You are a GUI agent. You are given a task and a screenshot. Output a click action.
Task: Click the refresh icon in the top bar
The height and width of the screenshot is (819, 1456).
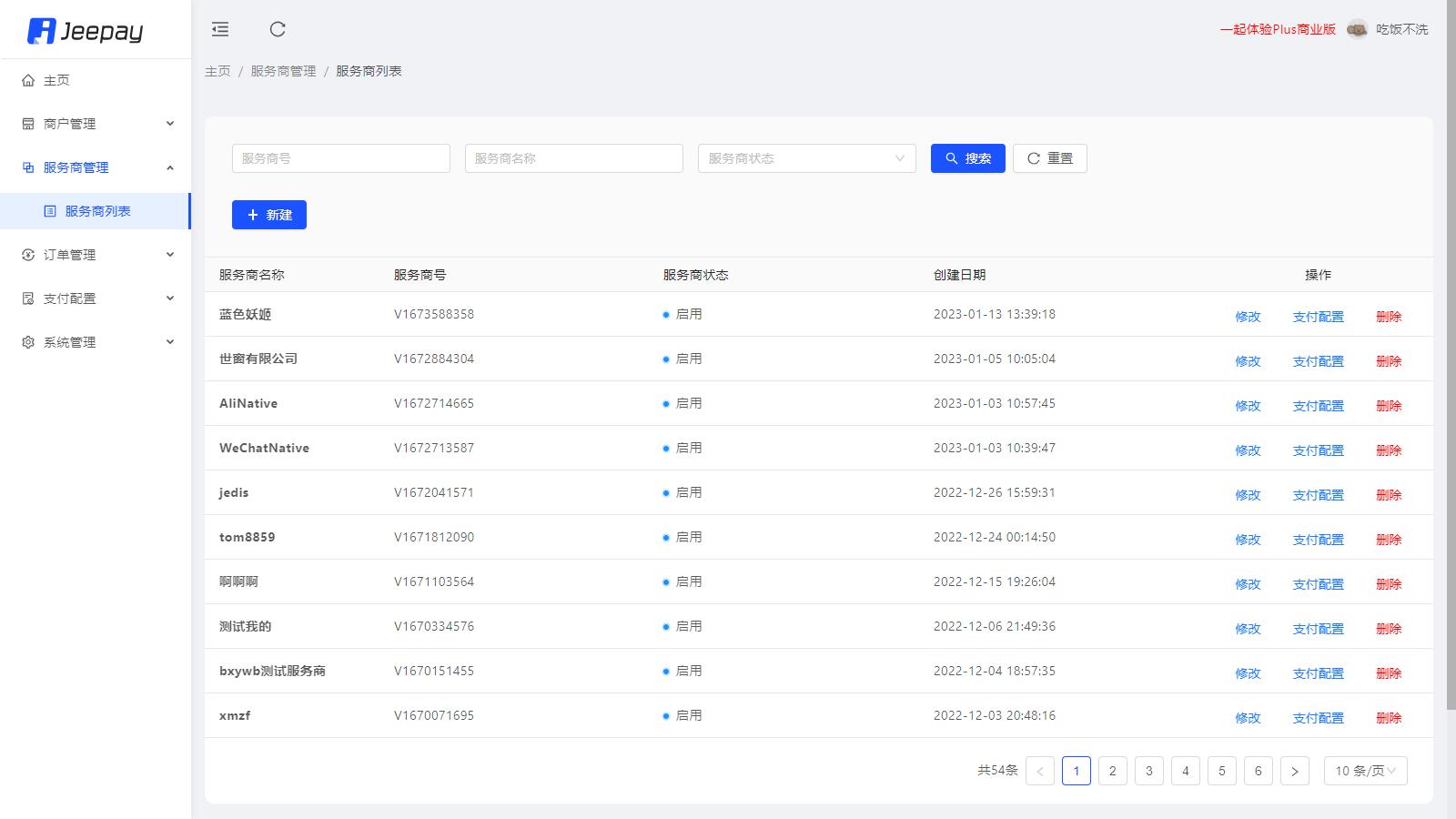(278, 29)
